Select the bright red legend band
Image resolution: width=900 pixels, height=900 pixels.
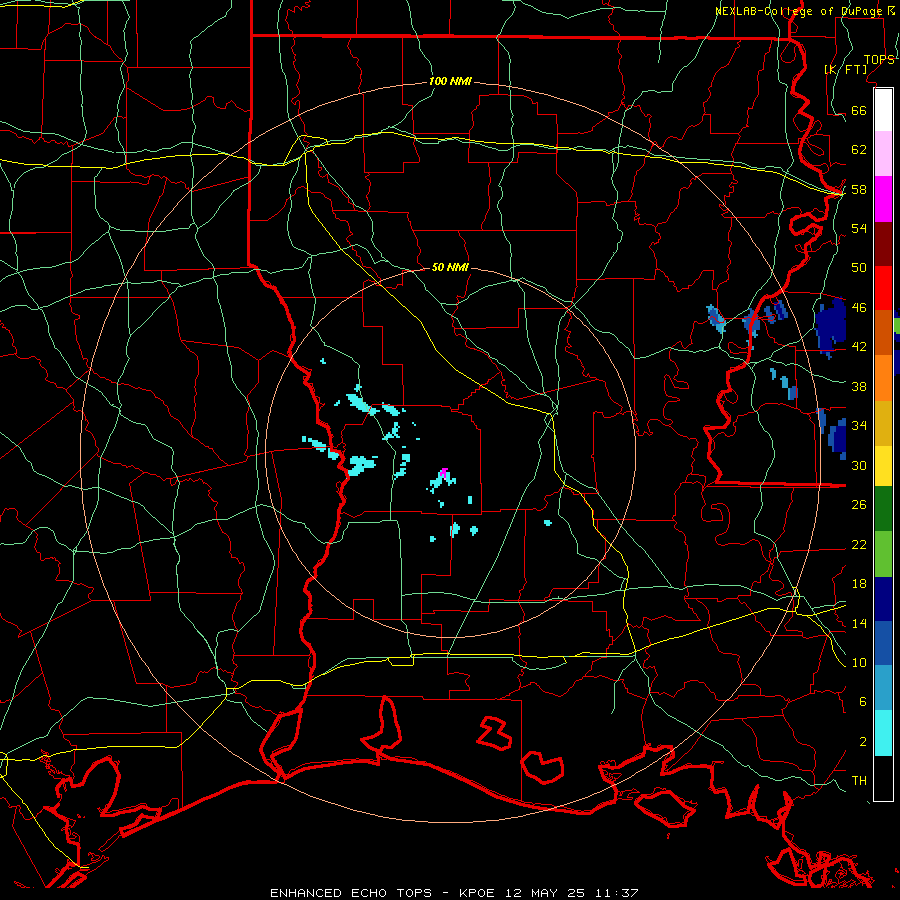[x=883, y=288]
